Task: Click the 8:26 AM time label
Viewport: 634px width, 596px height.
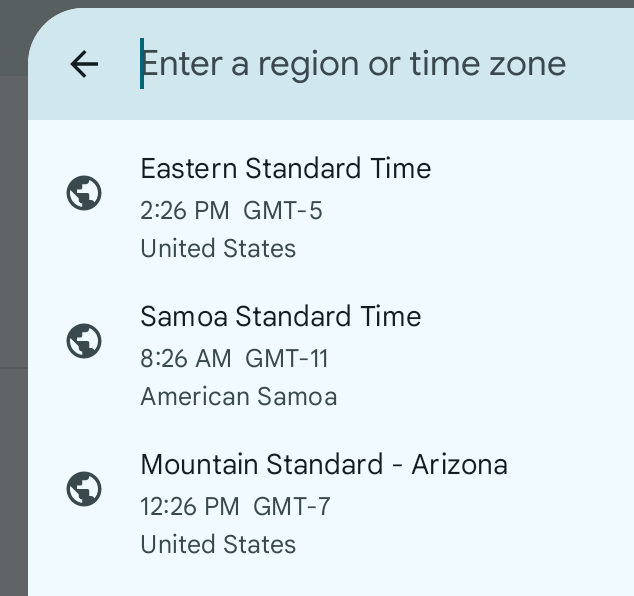Action: pyautogui.click(x=186, y=359)
